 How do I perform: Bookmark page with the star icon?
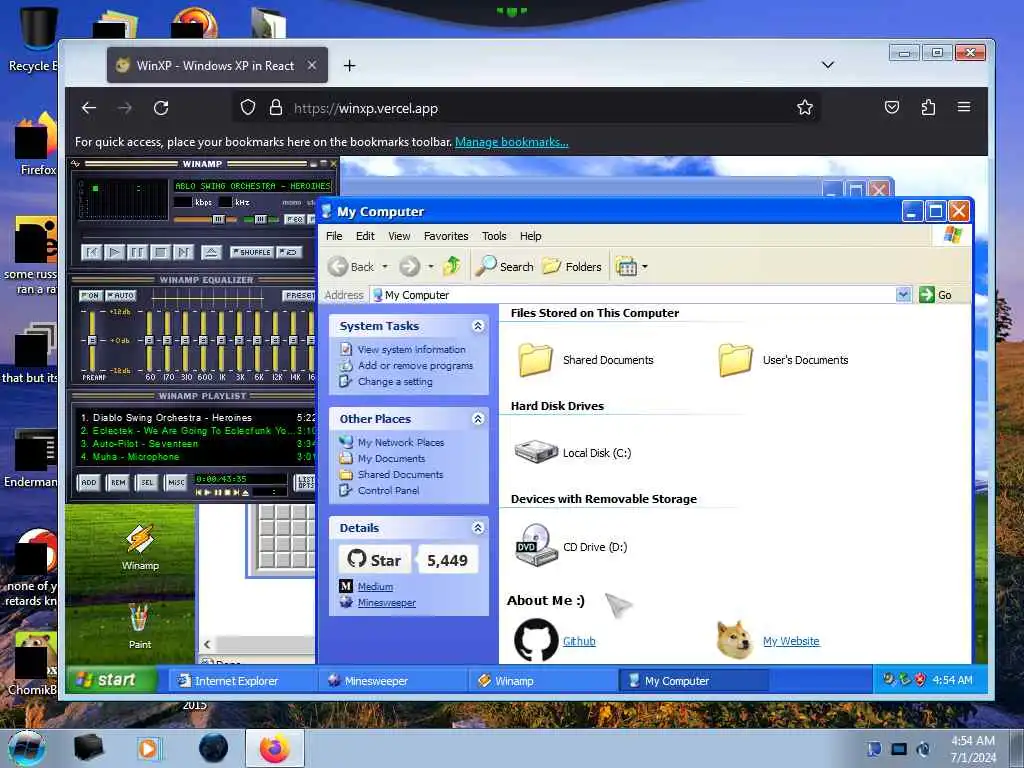805,108
